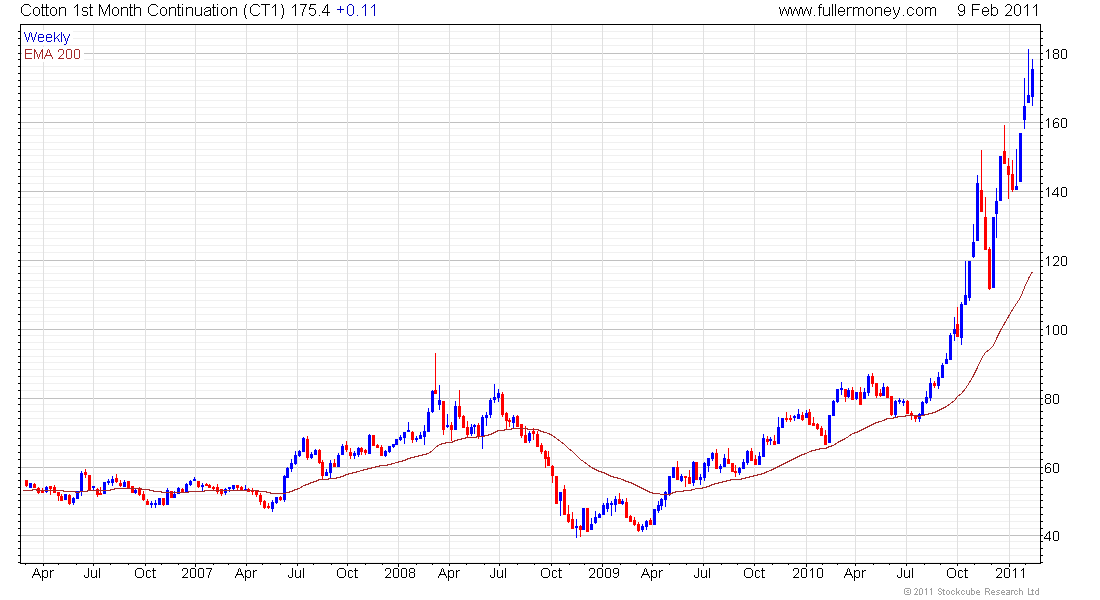The height and width of the screenshot is (600, 1100).
Task: Click the 2010 label on time axis
Action: pos(807,573)
